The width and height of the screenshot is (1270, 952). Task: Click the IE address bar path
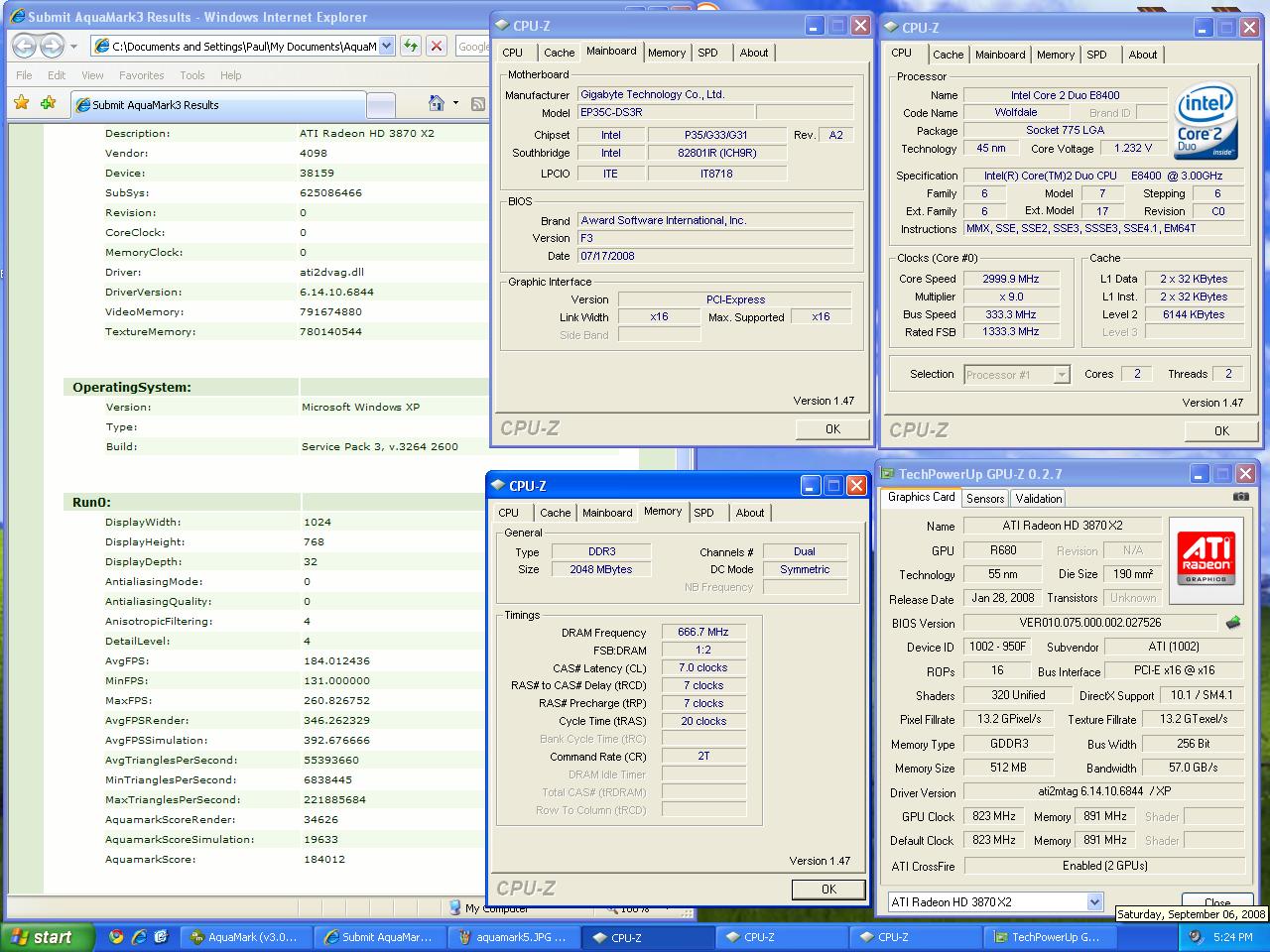(244, 46)
